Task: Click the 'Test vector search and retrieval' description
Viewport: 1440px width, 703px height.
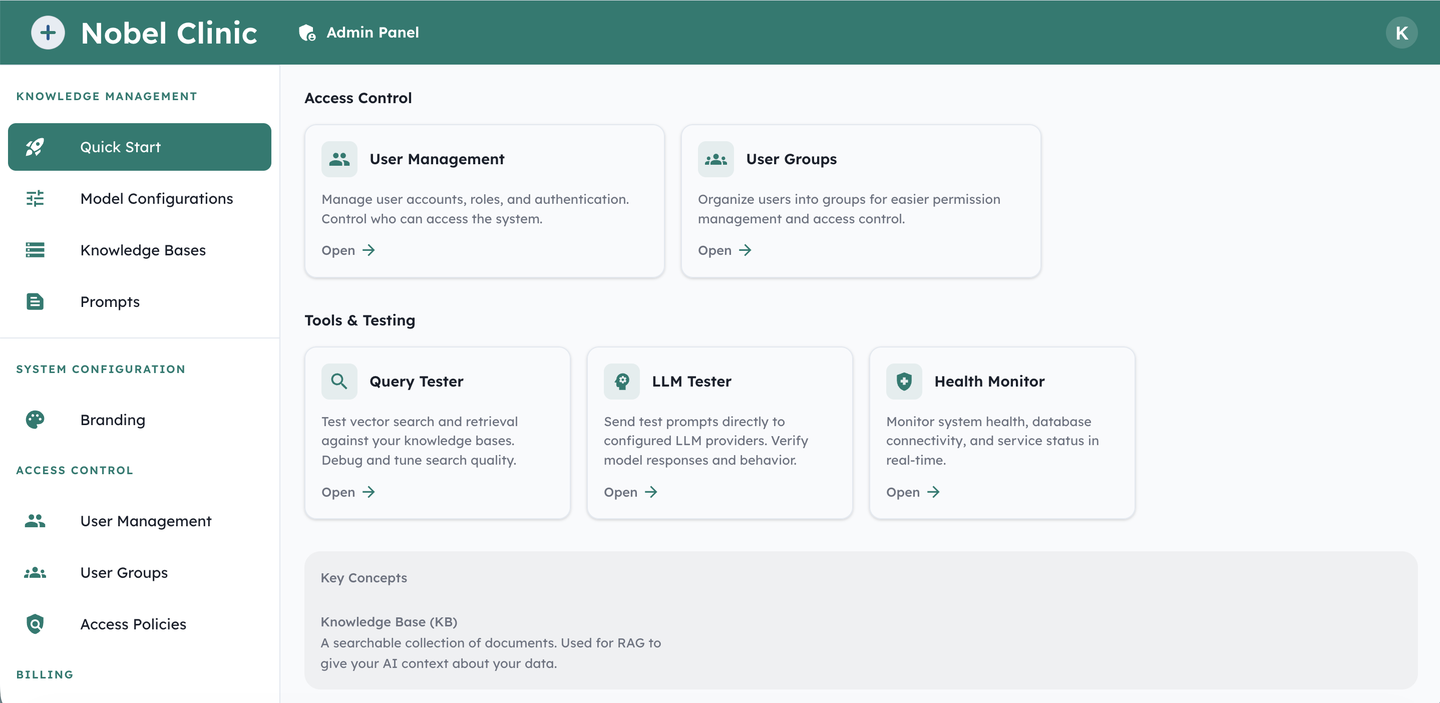Action: point(420,441)
